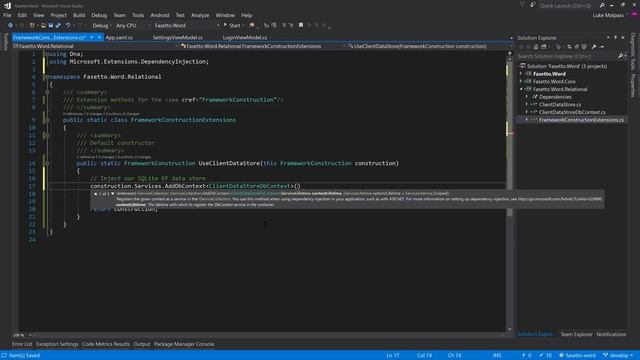
Task: Click the go.microsoft.com link in the tooltip
Action: [560, 199]
